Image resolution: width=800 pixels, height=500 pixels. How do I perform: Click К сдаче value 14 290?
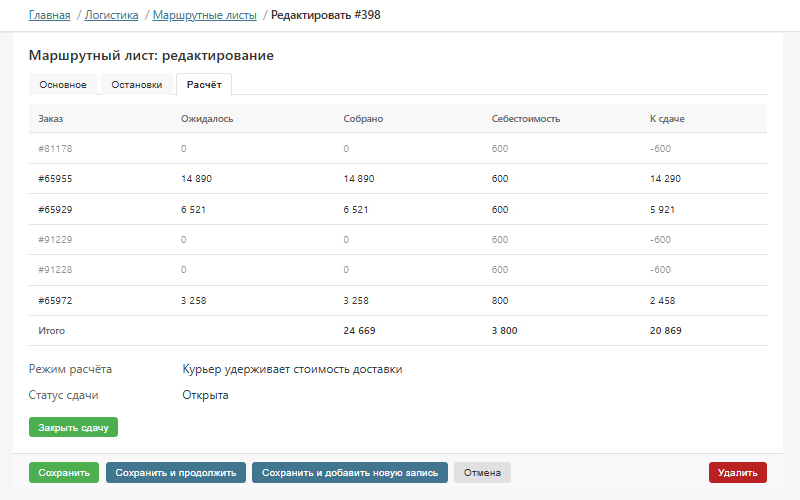pos(665,179)
